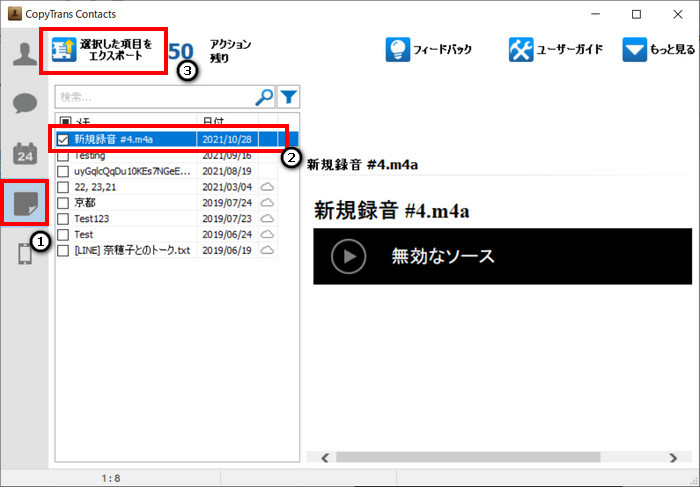The height and width of the screenshot is (487, 700).
Task: Select the 新規録音 #4.m4a note name
Action: tap(113, 139)
